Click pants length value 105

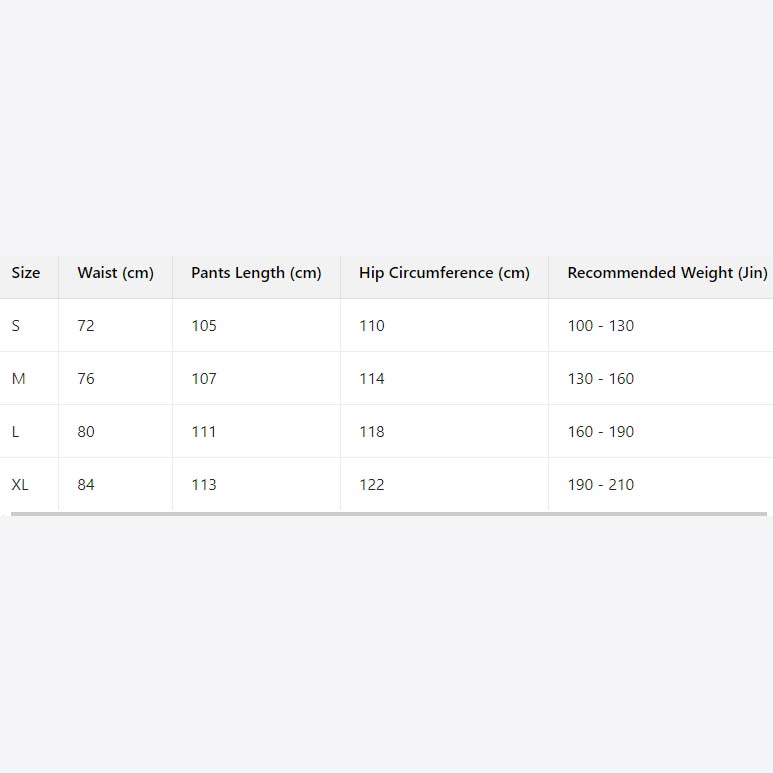[x=204, y=326]
